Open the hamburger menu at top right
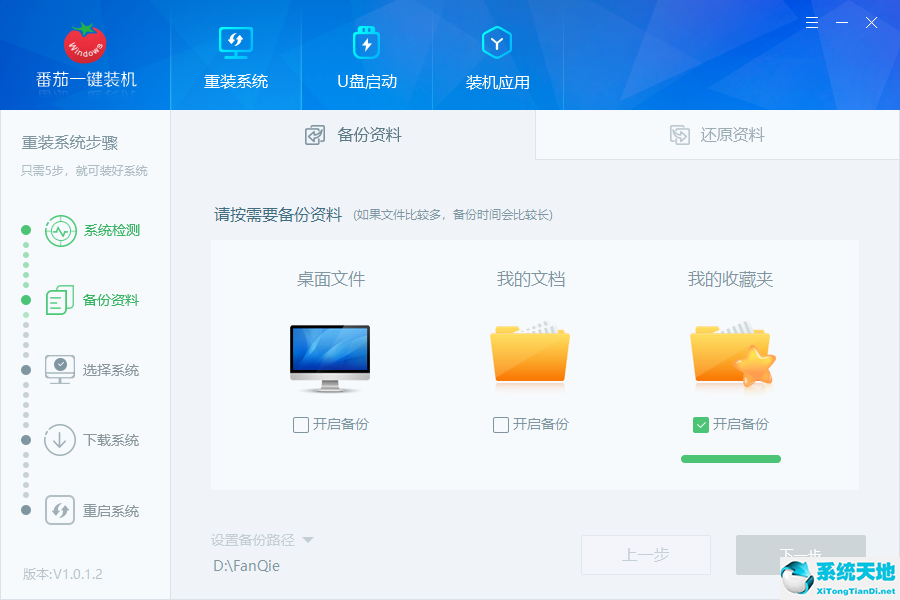 [811, 22]
